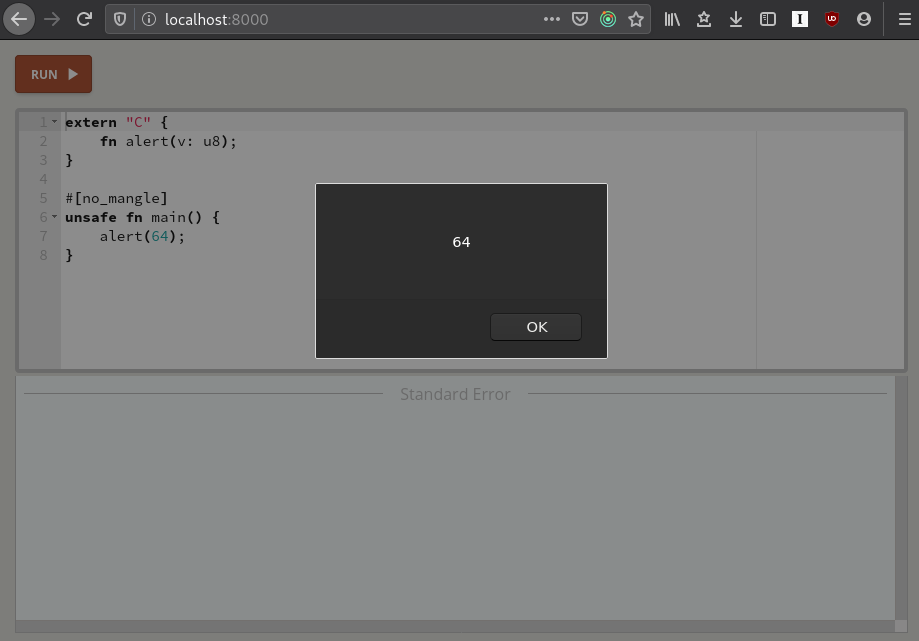Screen dimensions: 919x641
Task: Show site information for localhost
Action: [x=149, y=19]
